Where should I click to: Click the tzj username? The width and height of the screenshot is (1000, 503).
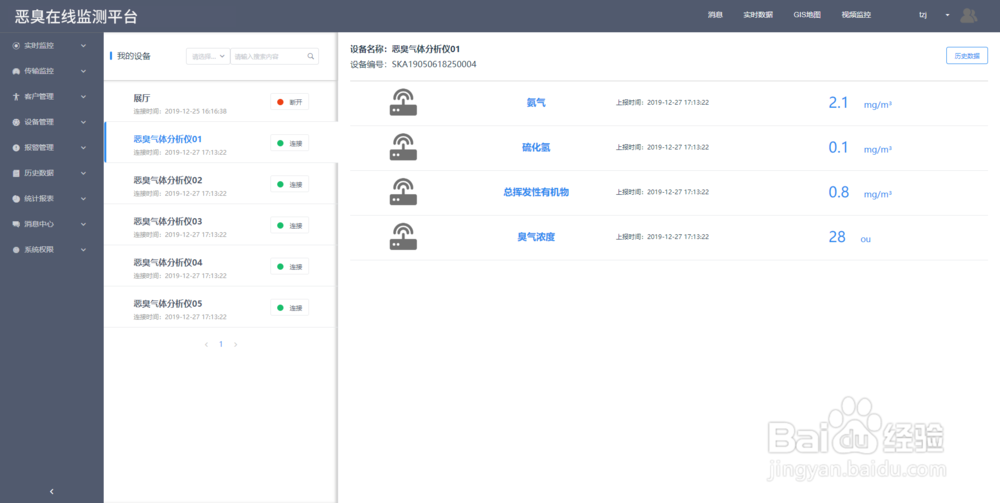tap(923, 15)
